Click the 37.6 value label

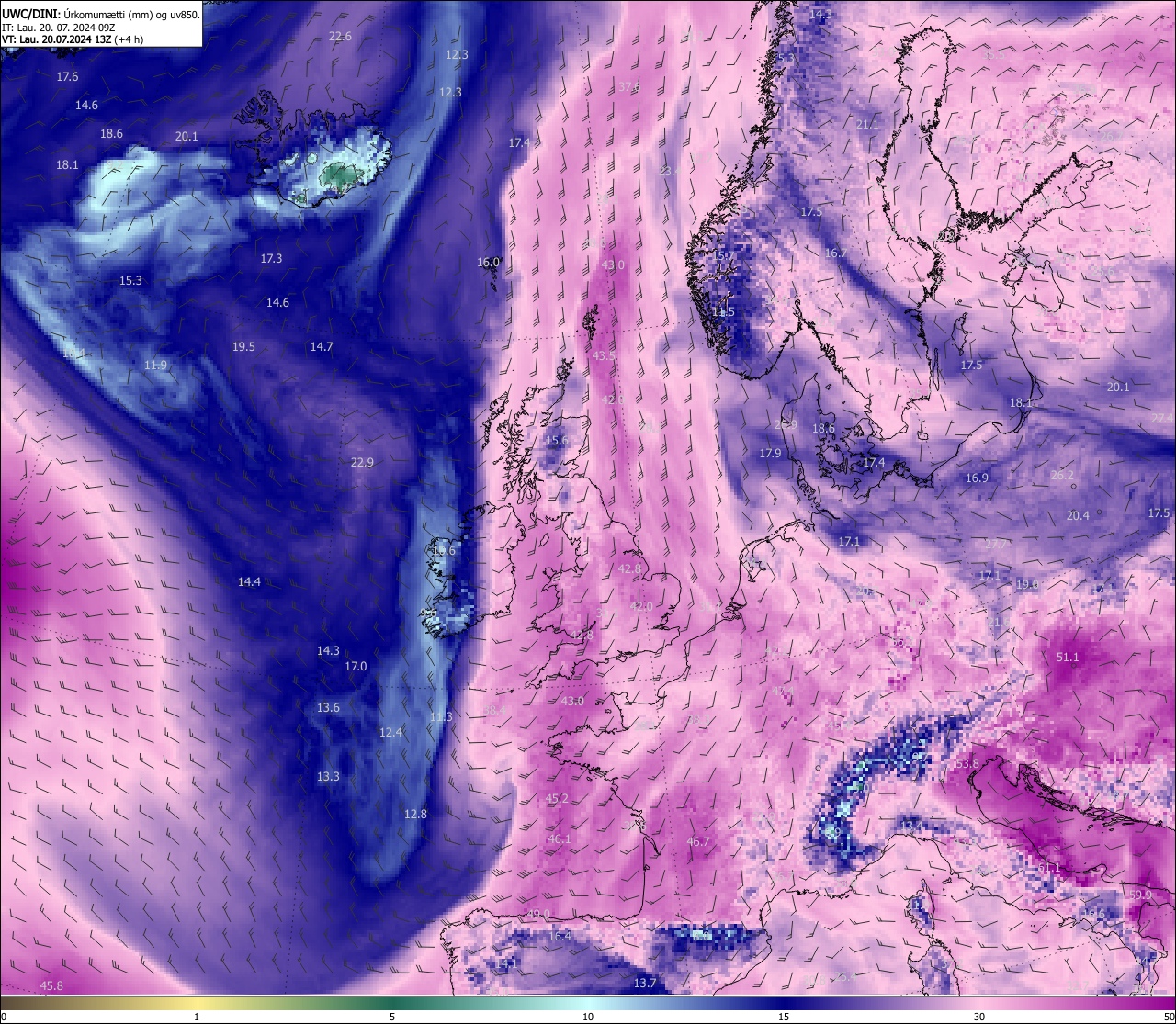[x=628, y=87]
